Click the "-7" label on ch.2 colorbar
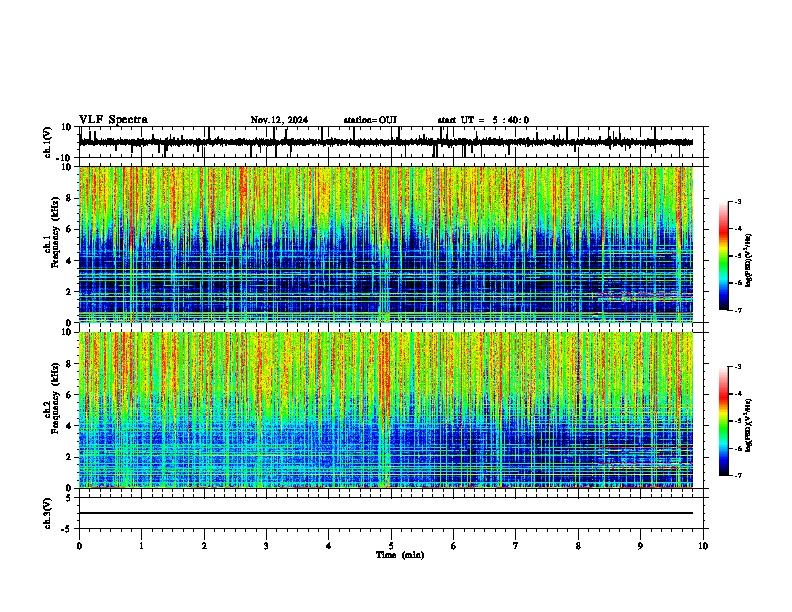 [738, 475]
